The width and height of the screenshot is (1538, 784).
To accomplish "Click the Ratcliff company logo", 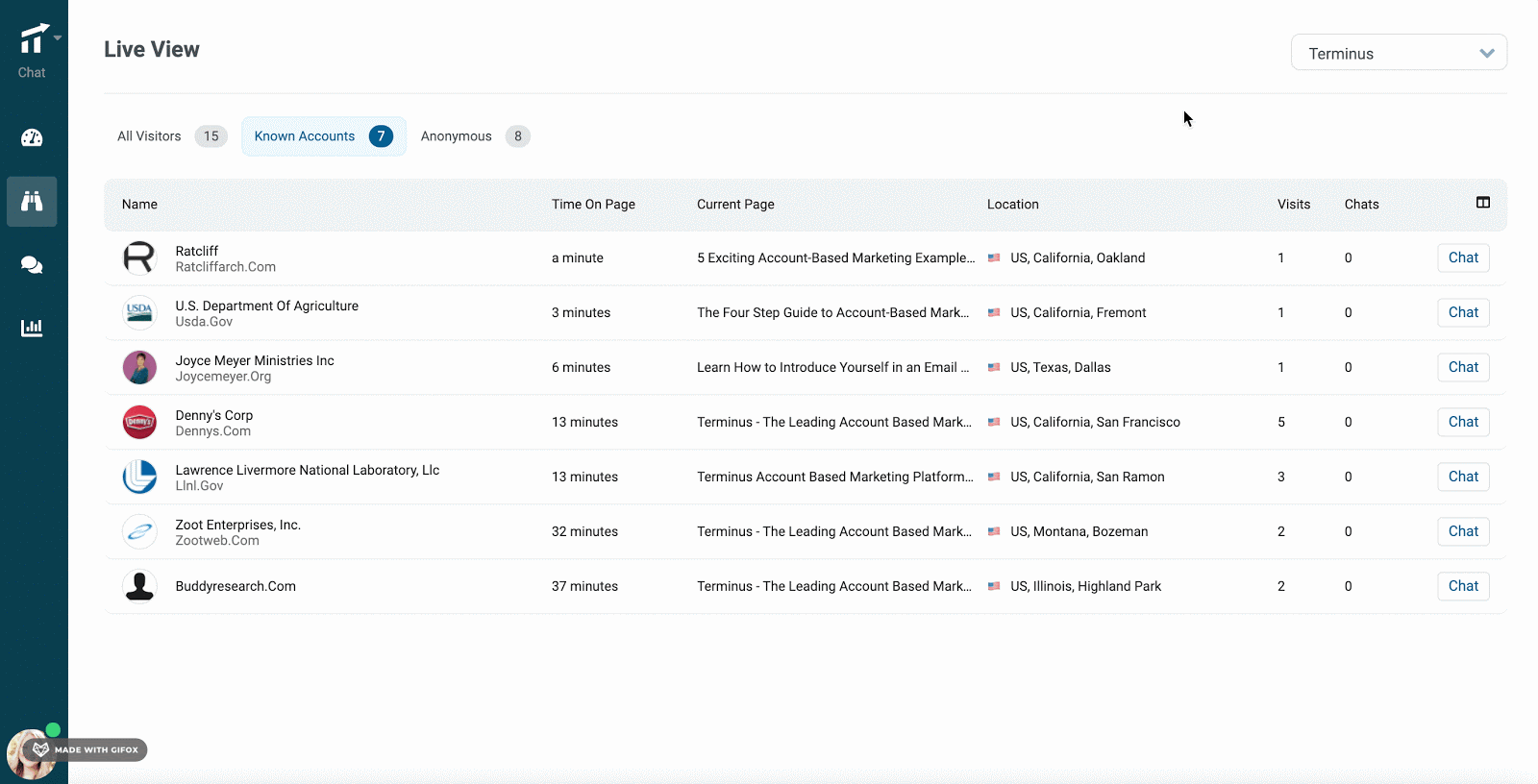I will tap(139, 257).
